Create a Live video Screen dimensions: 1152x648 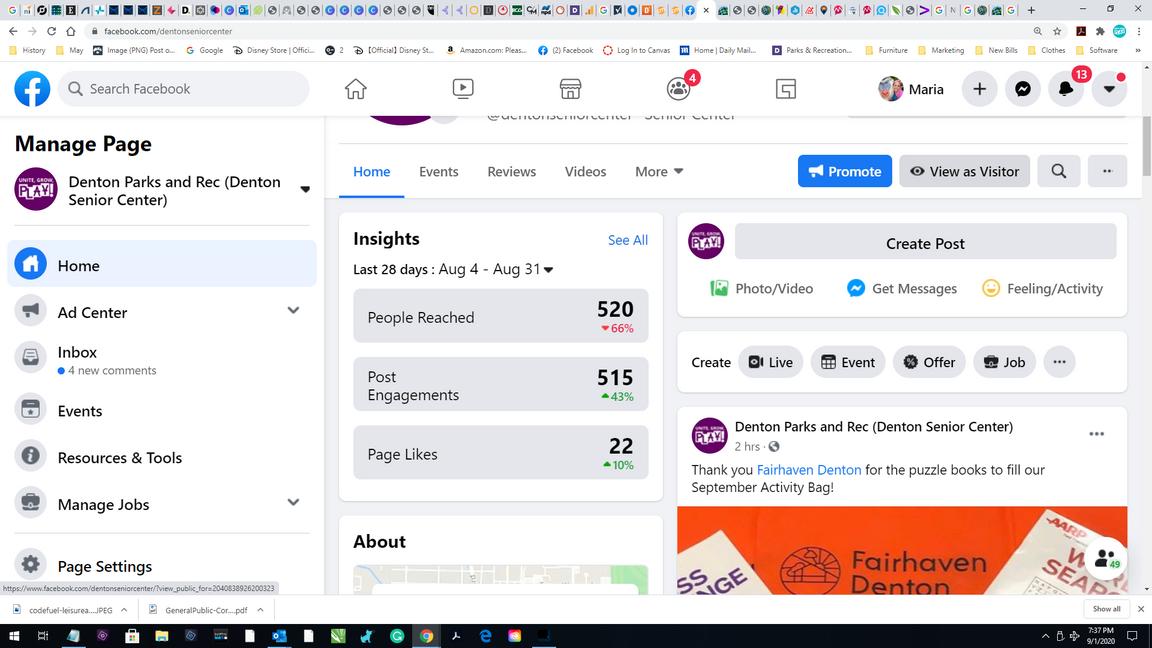pyautogui.click(x=771, y=362)
